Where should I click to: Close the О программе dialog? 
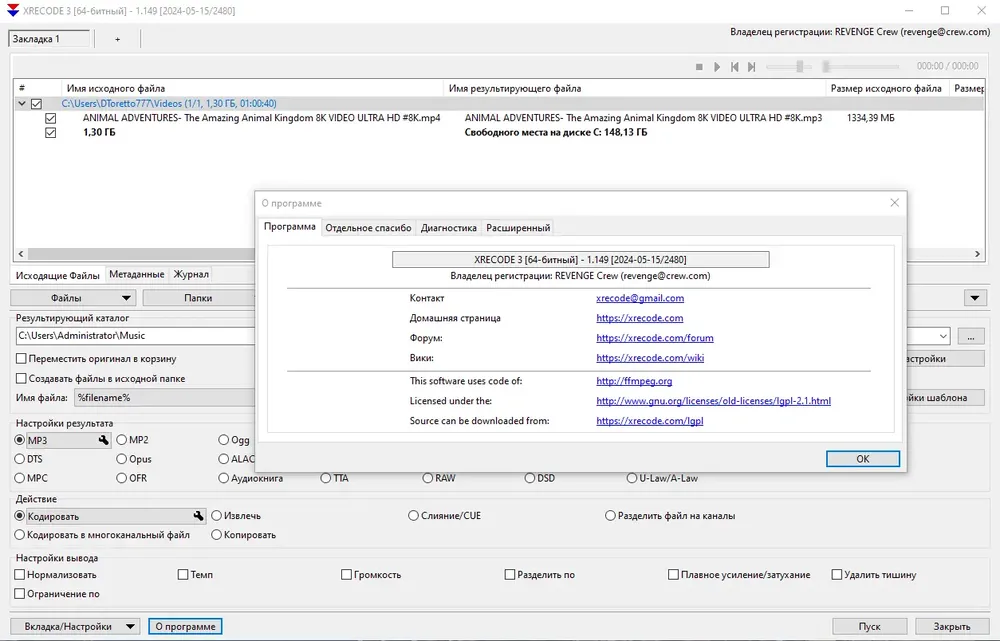(x=894, y=203)
